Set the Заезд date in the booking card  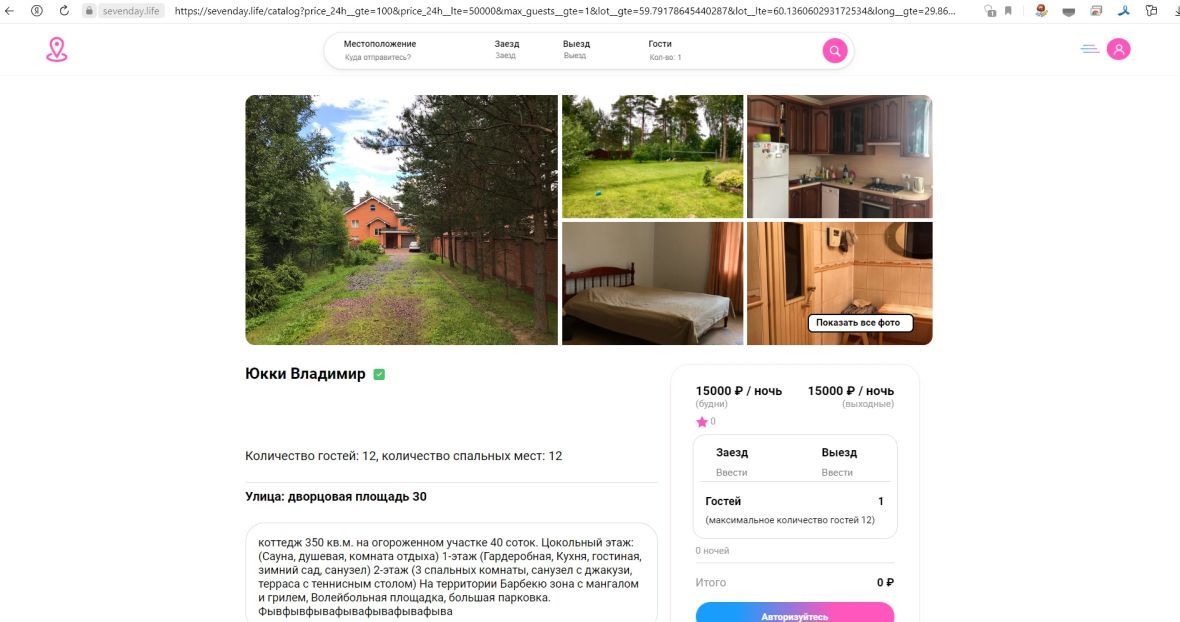pyautogui.click(x=732, y=461)
